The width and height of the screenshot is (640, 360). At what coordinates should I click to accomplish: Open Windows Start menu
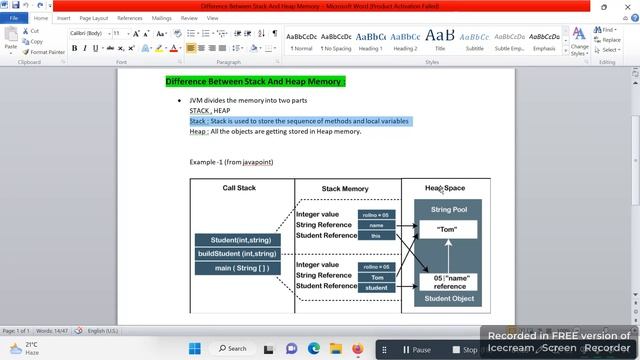(195, 349)
